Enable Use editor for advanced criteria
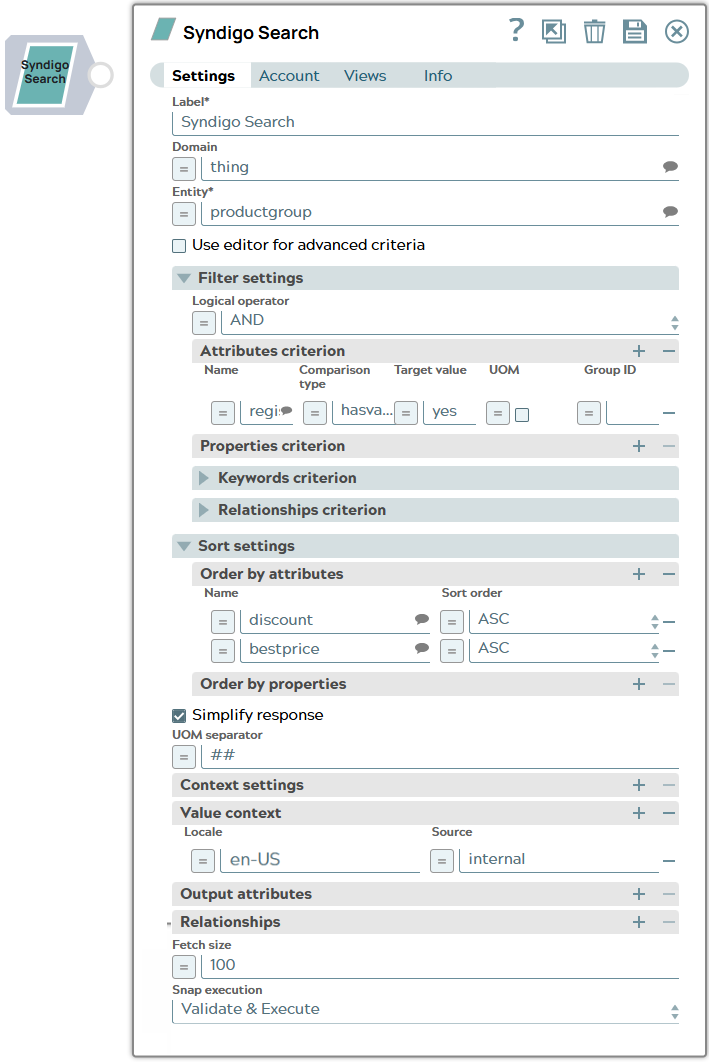 [178, 245]
